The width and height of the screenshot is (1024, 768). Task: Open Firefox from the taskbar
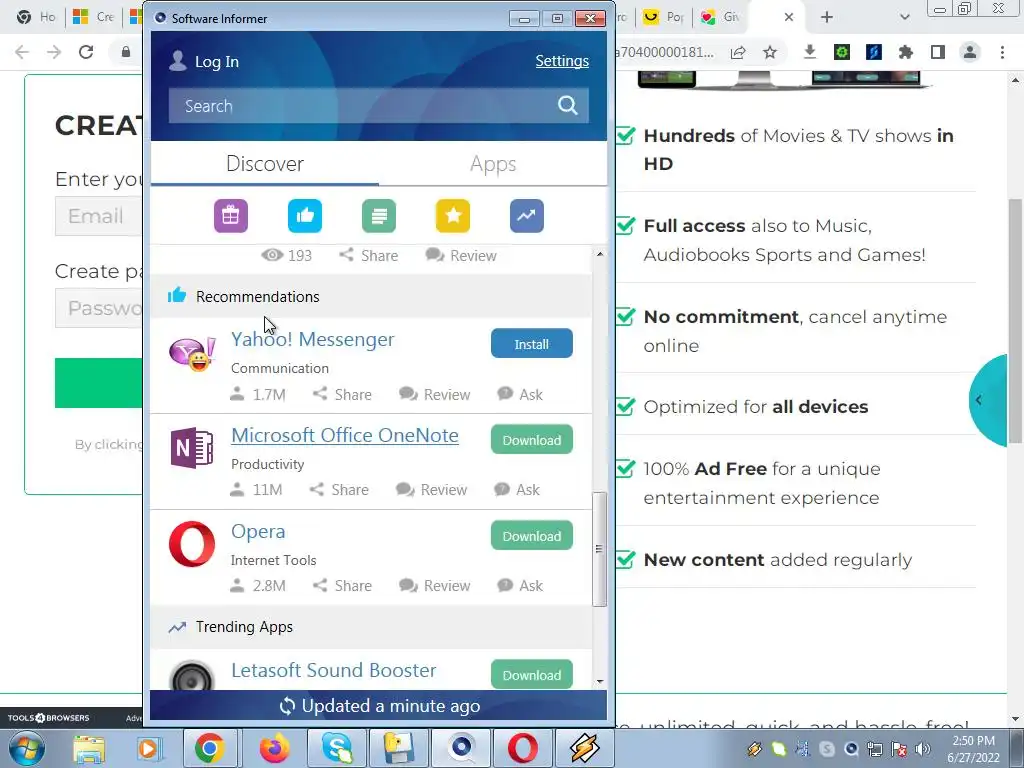(x=274, y=748)
